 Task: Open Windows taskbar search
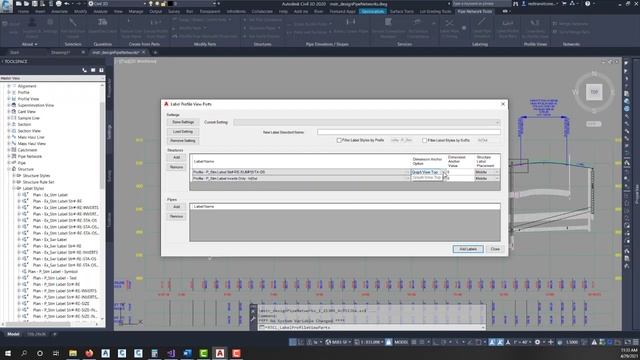click(24, 353)
